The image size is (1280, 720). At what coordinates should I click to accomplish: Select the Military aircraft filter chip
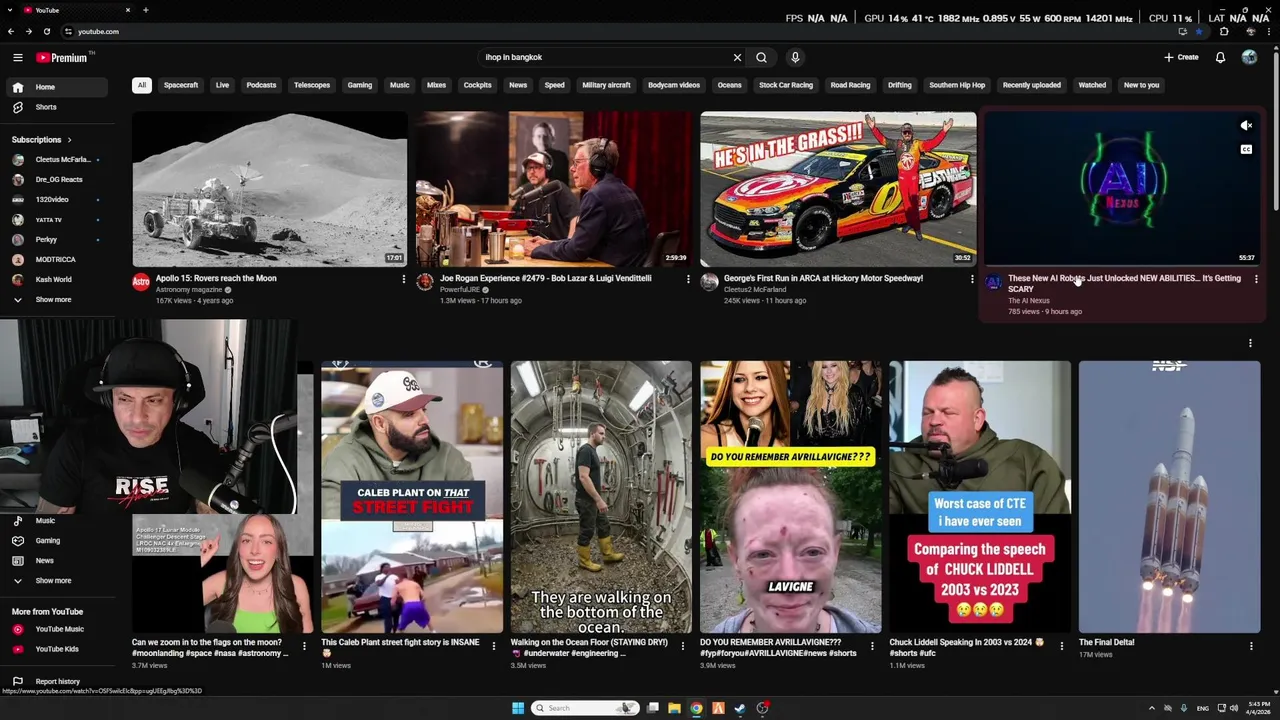(x=606, y=85)
